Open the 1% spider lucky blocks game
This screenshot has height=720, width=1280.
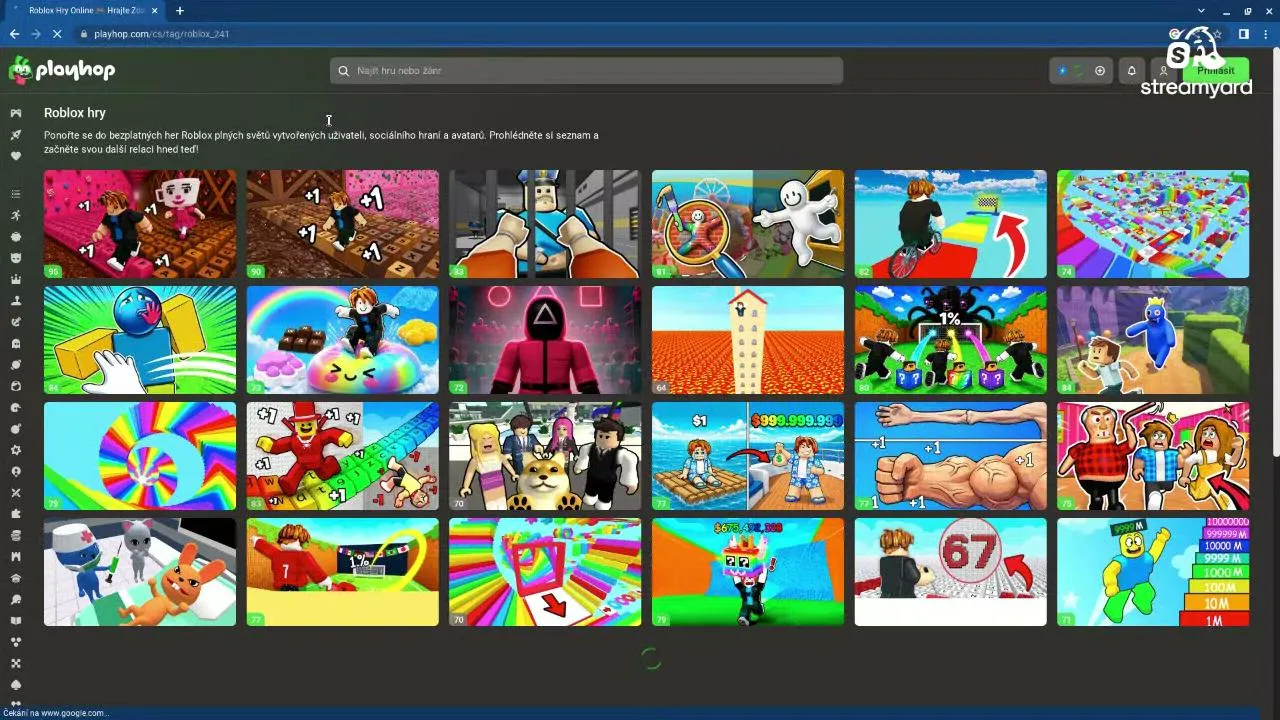(x=950, y=340)
